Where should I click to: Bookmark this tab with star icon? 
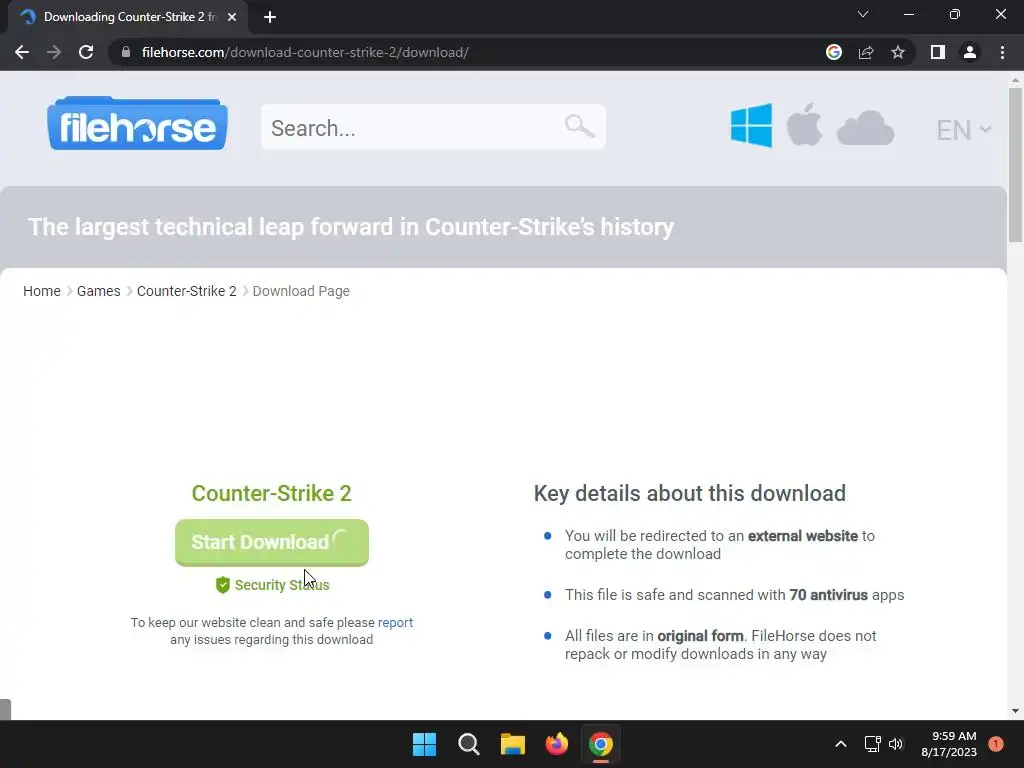(898, 52)
